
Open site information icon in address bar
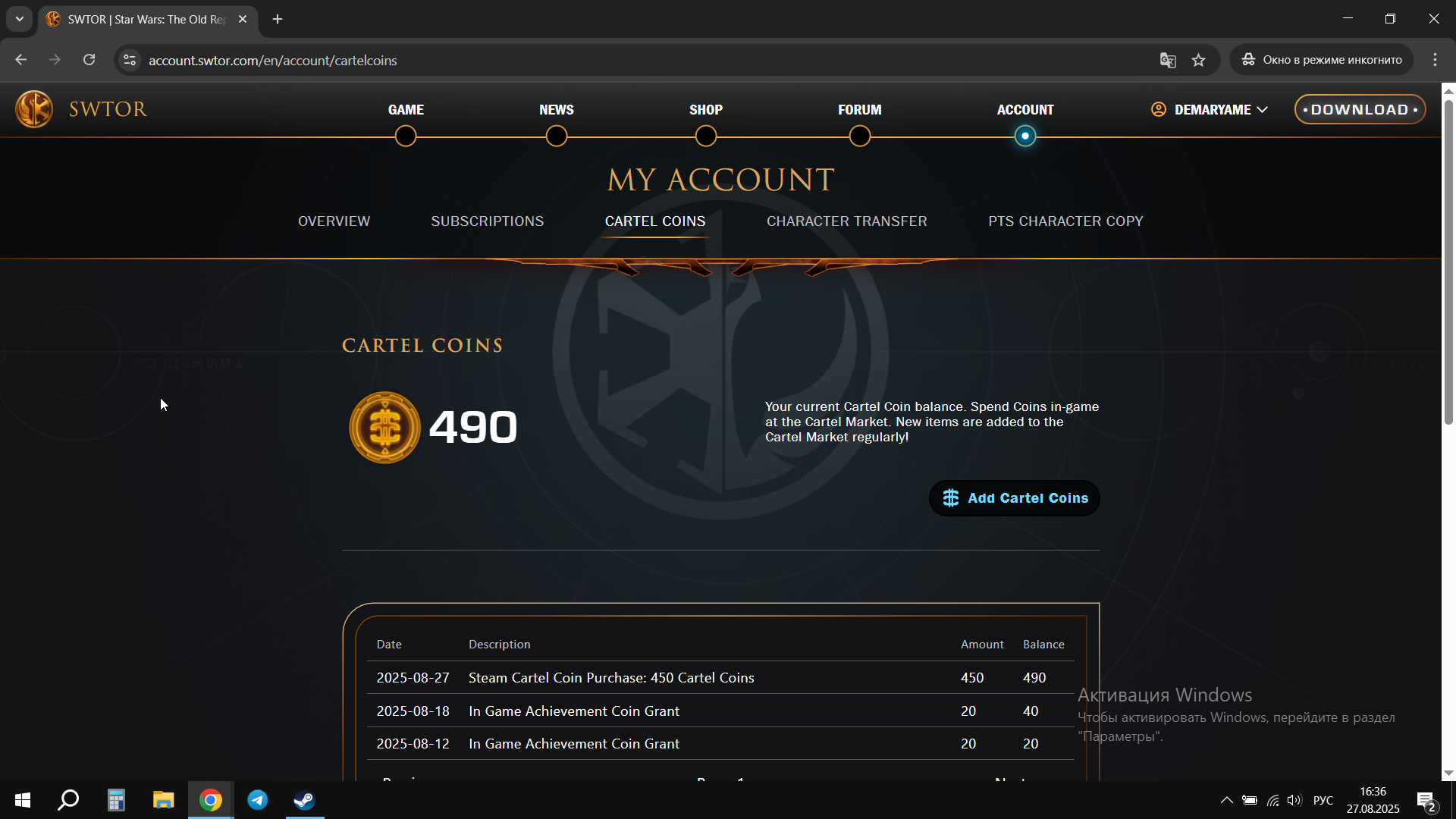130,60
